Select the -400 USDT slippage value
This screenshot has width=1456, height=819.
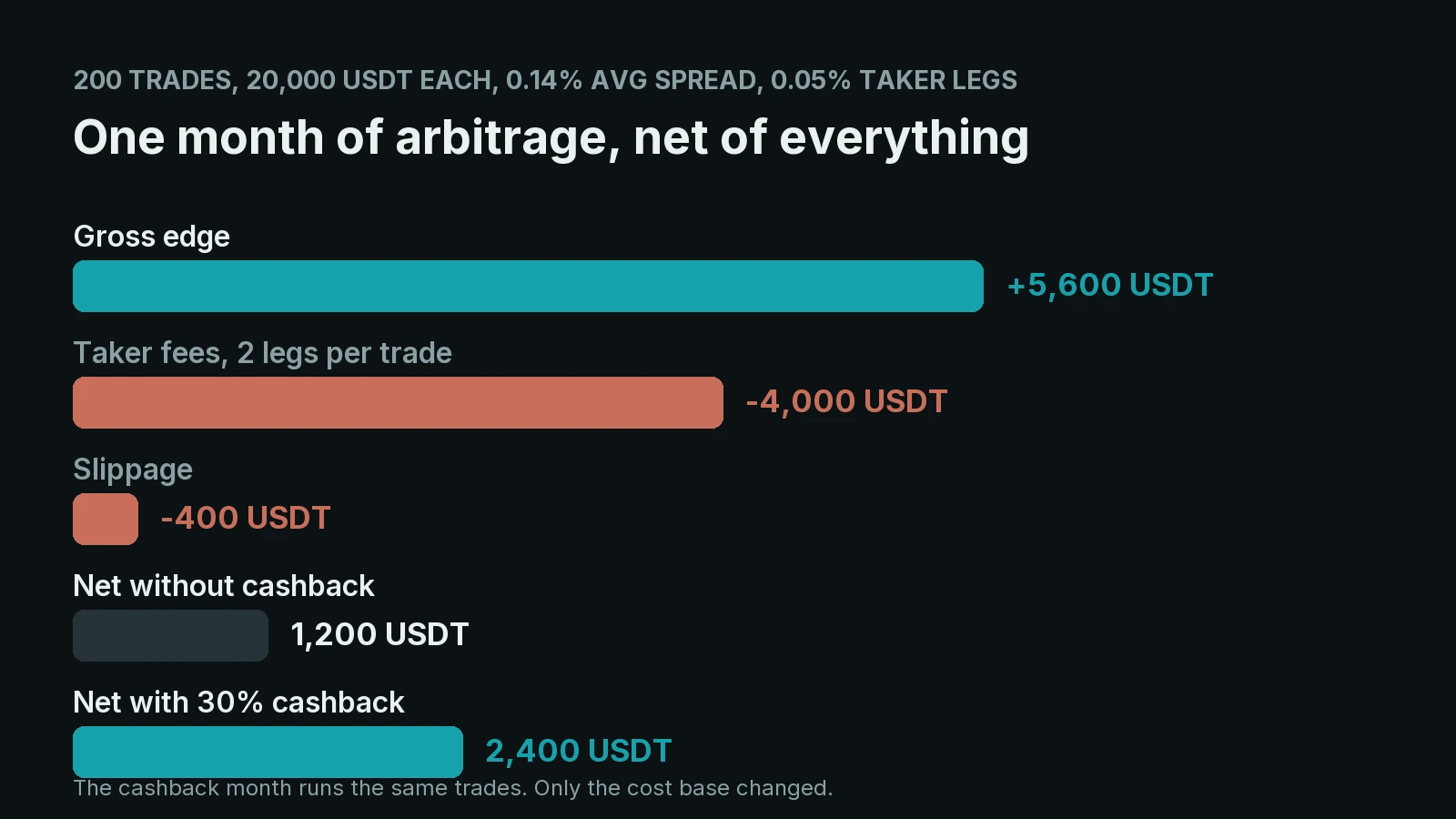point(245,519)
